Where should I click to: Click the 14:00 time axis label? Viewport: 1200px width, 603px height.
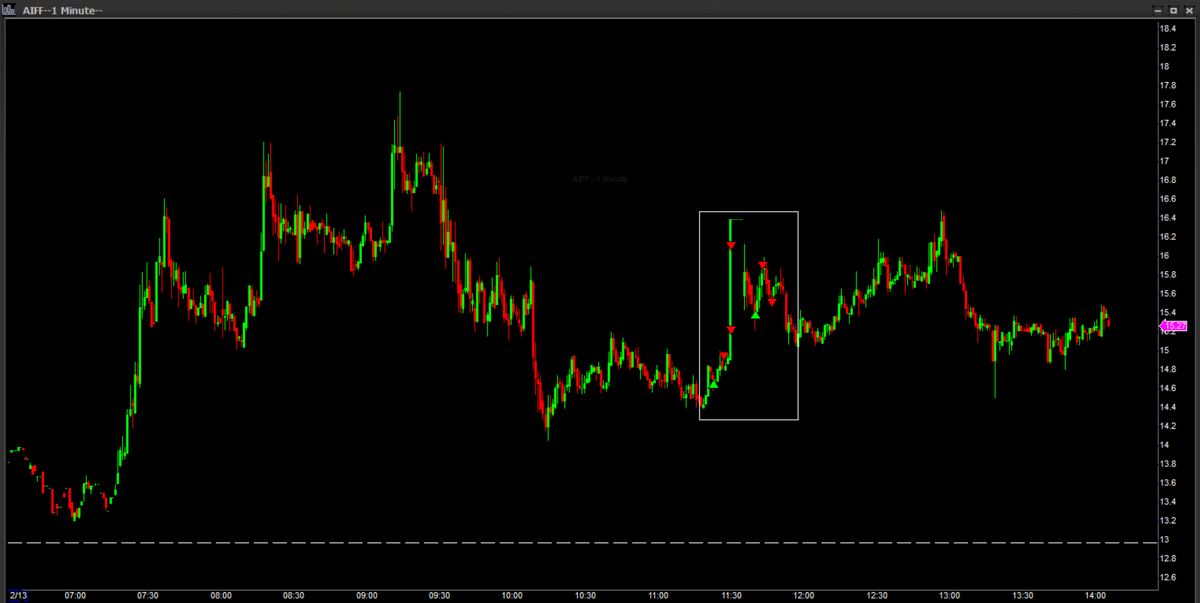coord(1096,595)
